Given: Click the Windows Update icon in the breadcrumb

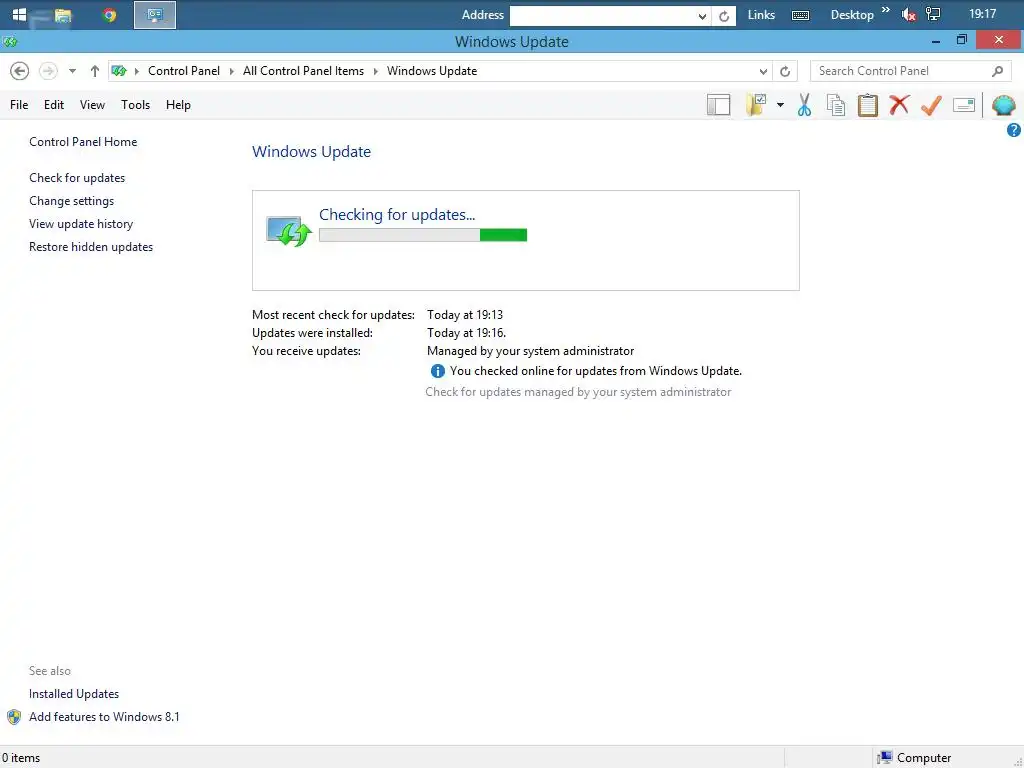Looking at the screenshot, I should [119, 71].
